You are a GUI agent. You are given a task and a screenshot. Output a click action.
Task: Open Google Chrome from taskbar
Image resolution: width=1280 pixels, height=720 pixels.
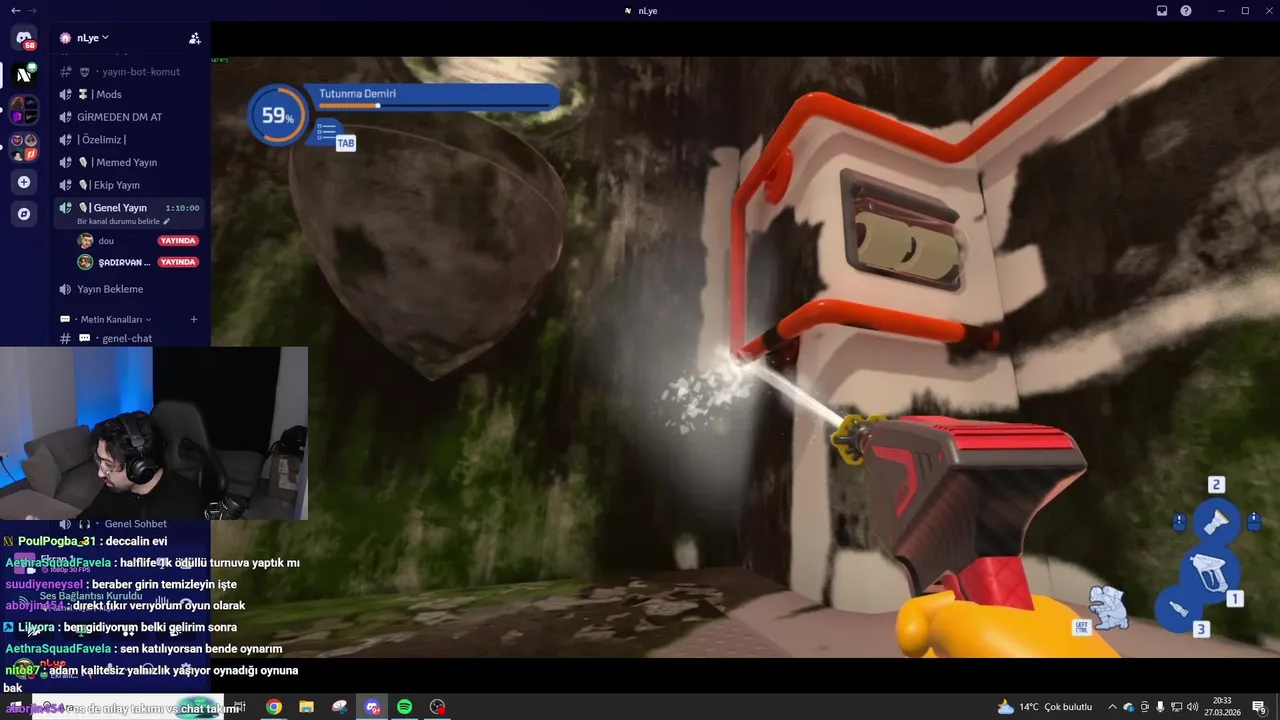click(273, 707)
